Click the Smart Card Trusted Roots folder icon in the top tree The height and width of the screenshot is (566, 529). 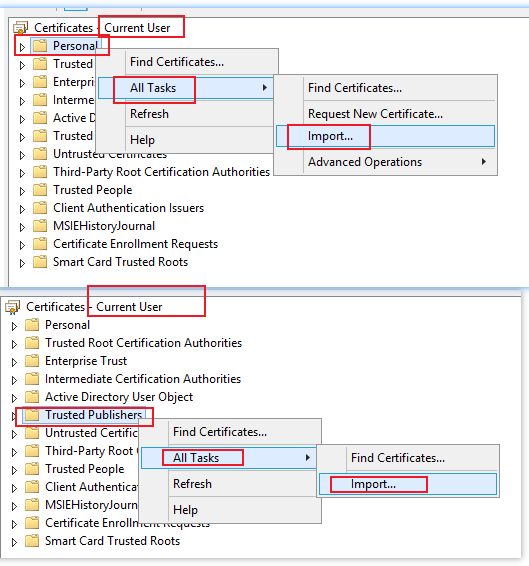(x=40, y=262)
